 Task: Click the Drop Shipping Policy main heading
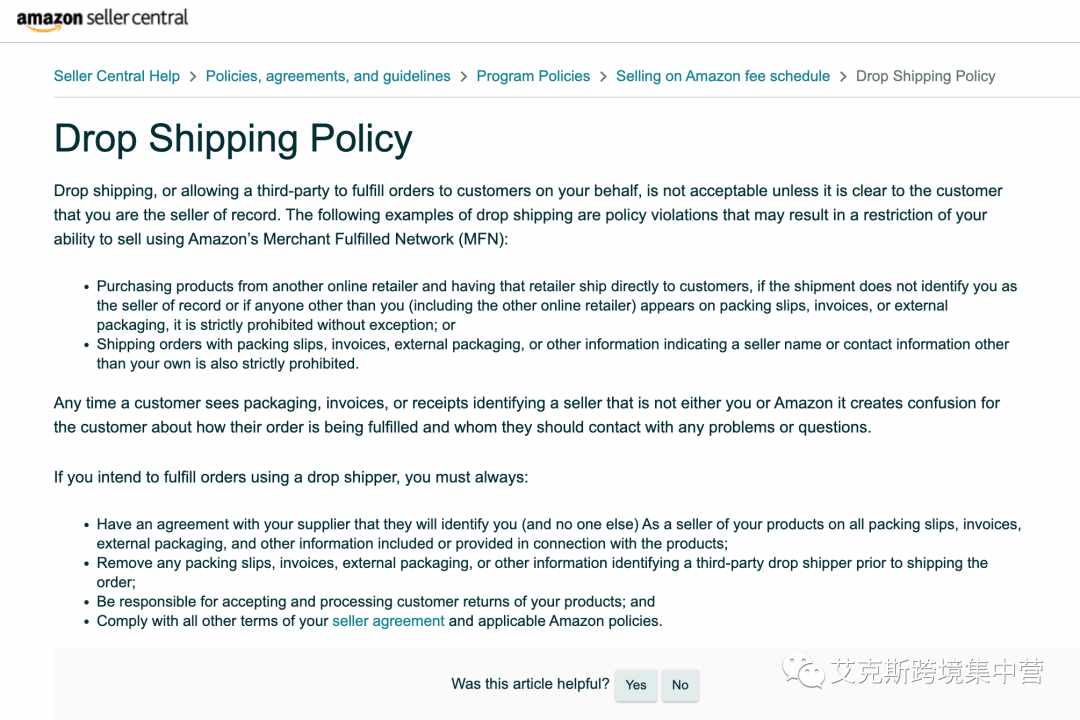pos(233,138)
